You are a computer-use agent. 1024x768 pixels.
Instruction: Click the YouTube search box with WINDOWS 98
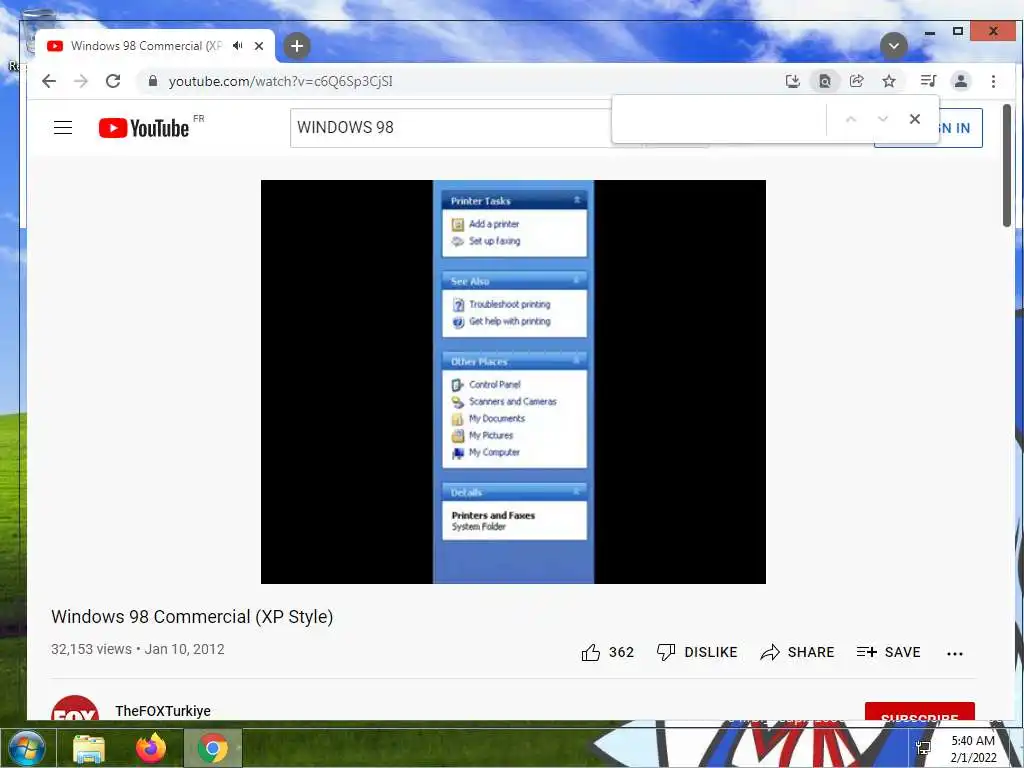(x=451, y=127)
